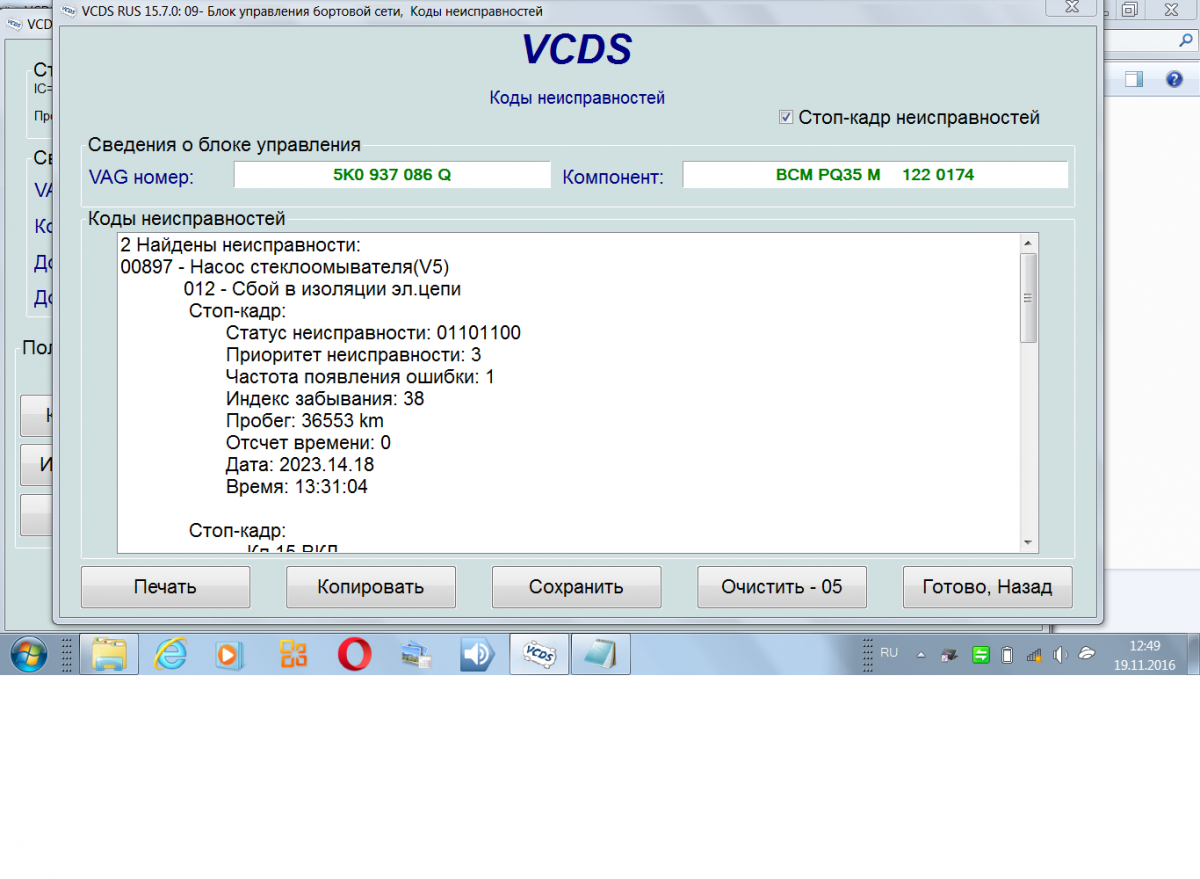This screenshot has height=879, width=1200.
Task: Click the Очистить - 05 button
Action: [x=782, y=587]
